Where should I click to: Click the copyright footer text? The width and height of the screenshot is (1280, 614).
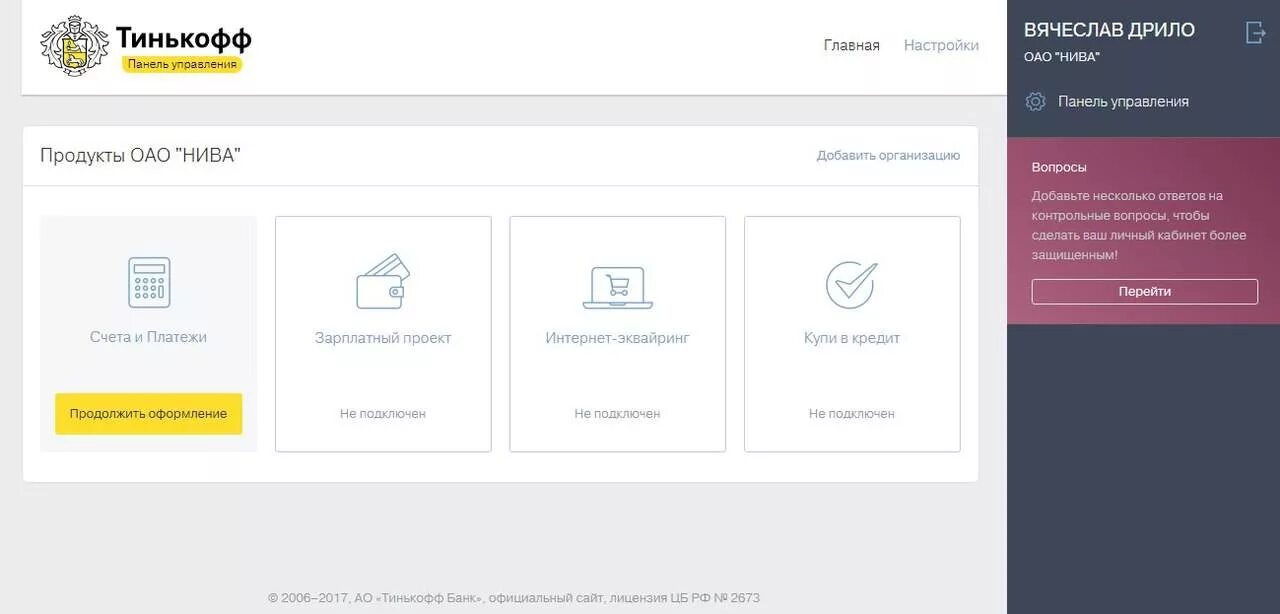click(514, 598)
